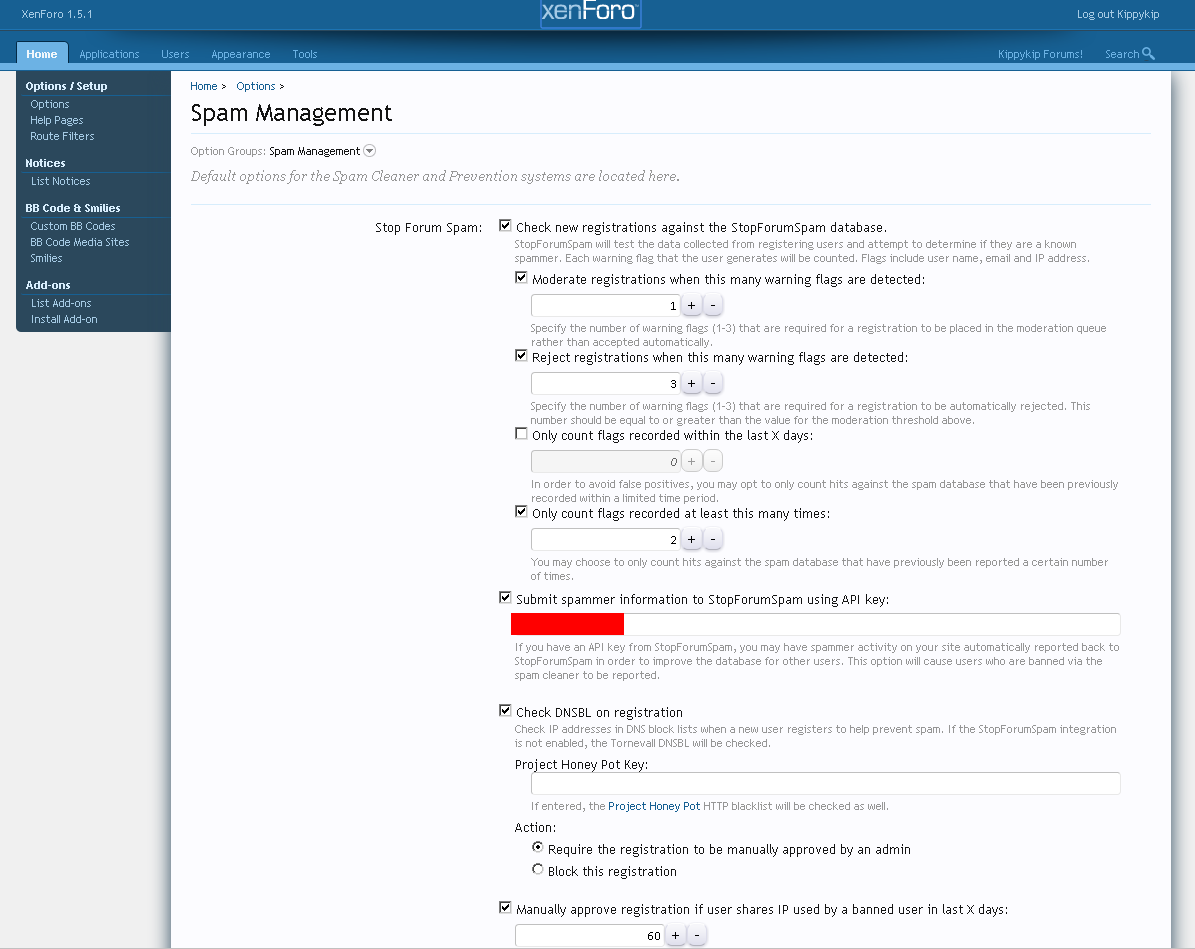Decrease moderate registrations warning flag count

(713, 306)
